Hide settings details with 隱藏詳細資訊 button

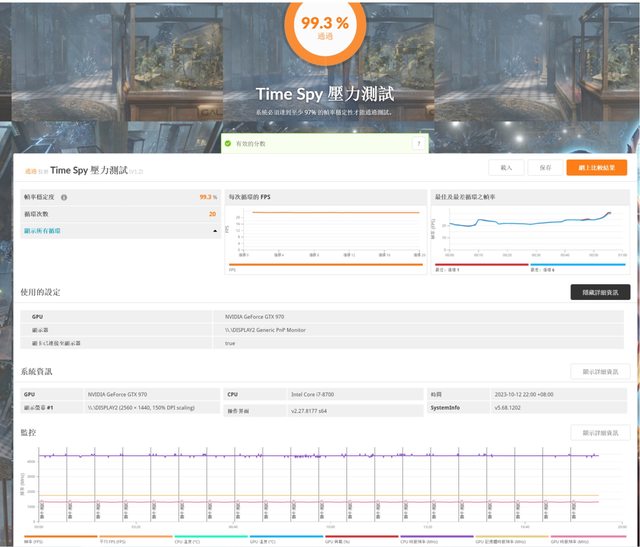coord(600,292)
